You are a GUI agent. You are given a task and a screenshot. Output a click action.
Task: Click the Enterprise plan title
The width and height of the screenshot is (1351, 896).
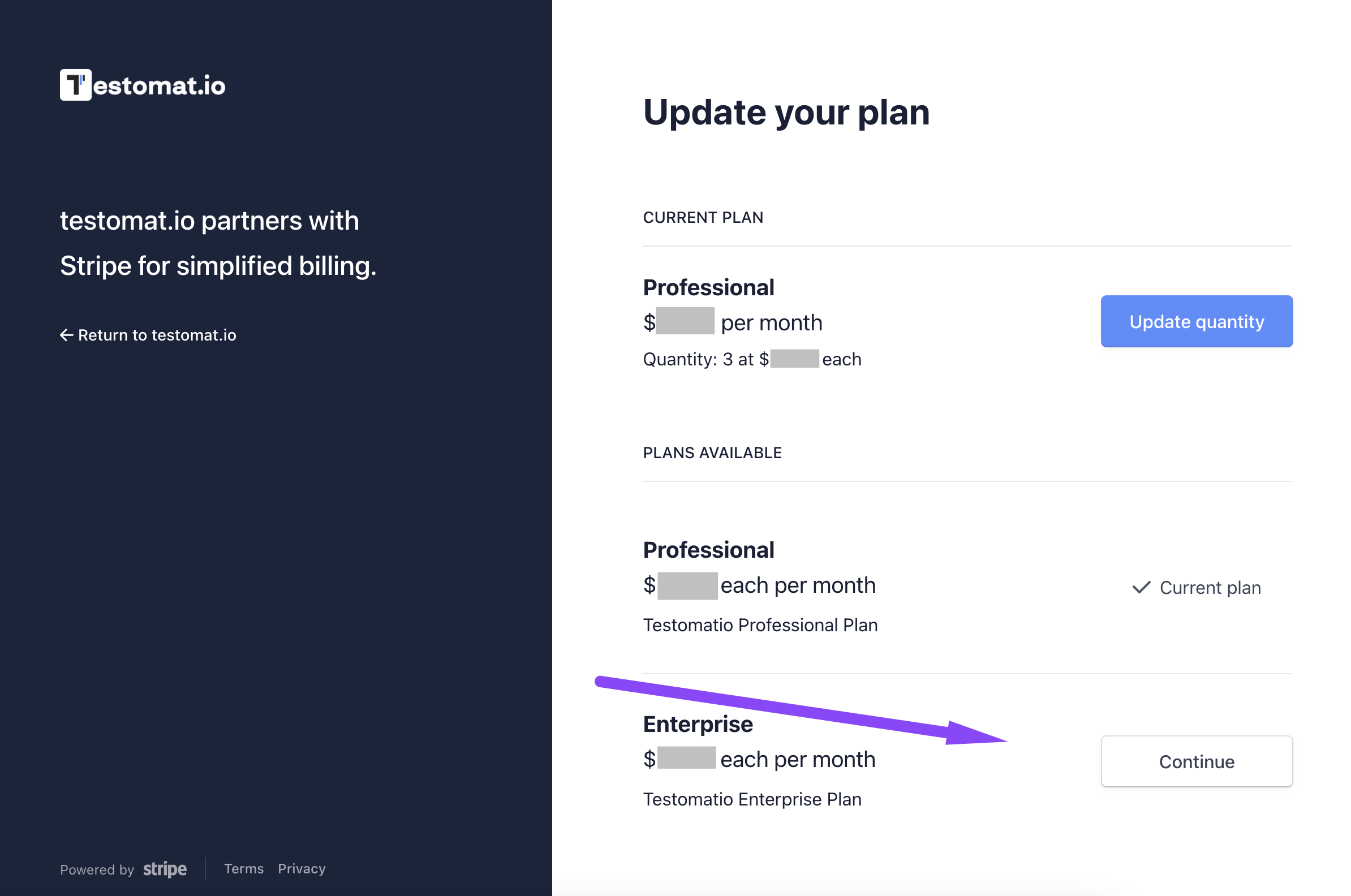pyautogui.click(x=698, y=724)
